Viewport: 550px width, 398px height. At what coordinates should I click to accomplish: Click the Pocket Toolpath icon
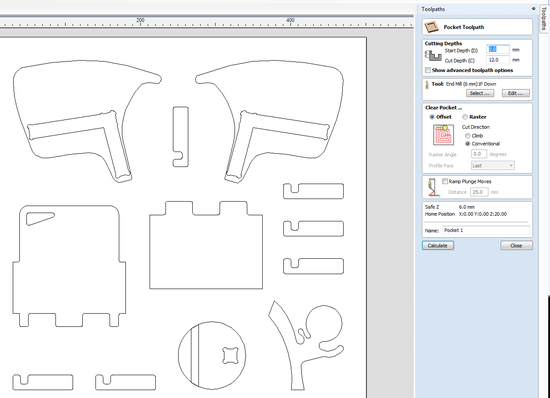click(x=431, y=27)
